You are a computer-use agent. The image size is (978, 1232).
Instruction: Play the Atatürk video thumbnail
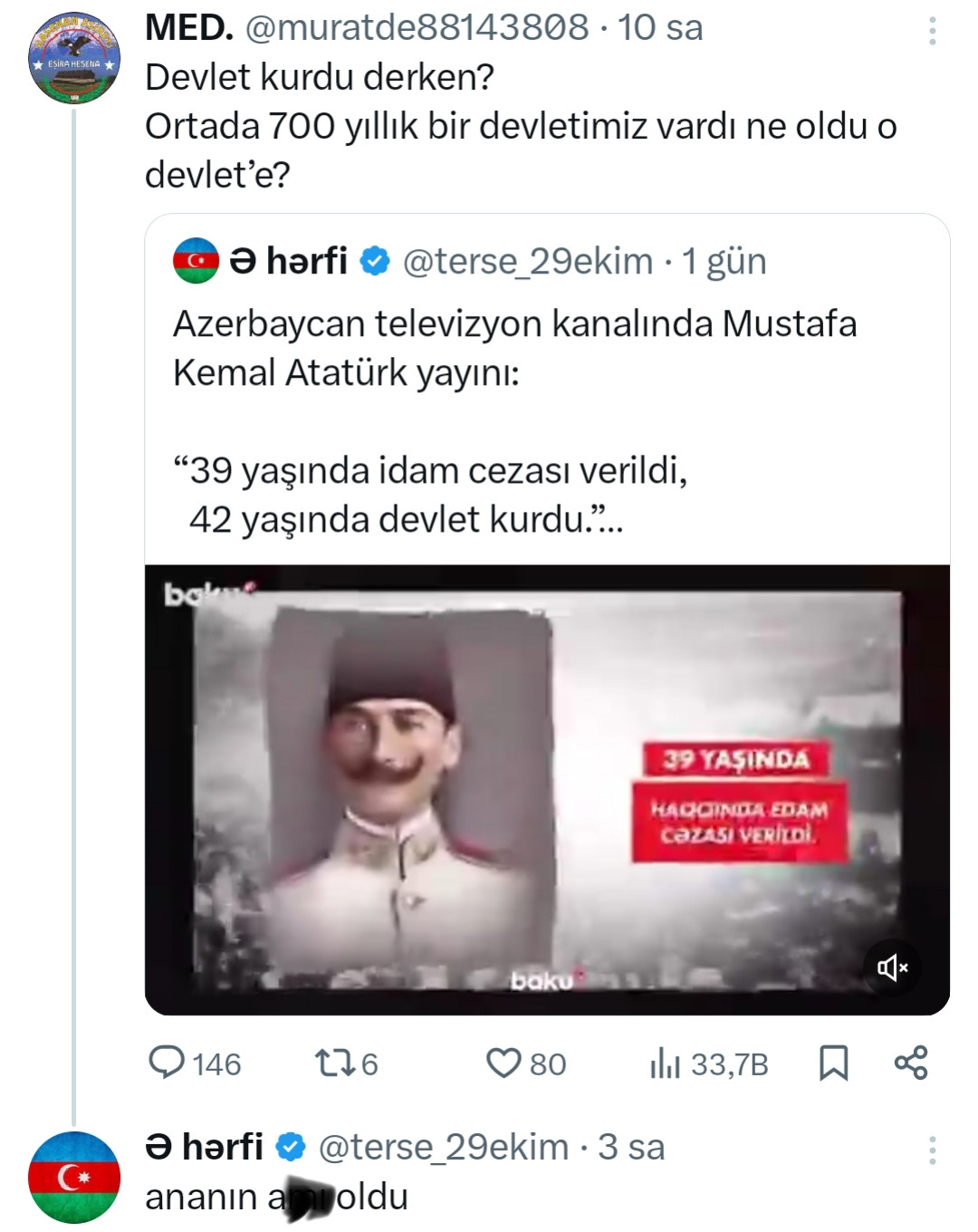tap(547, 789)
